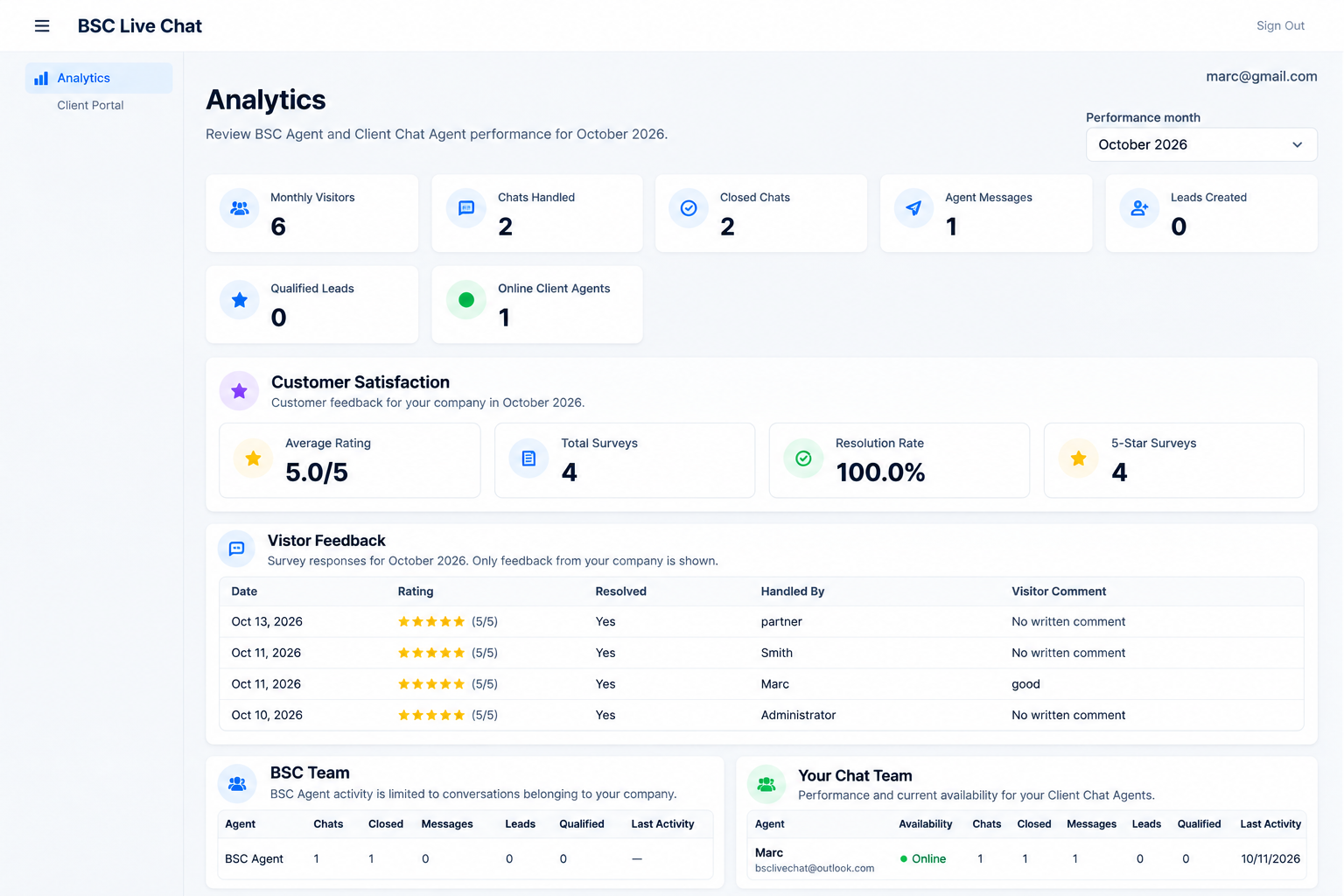Click the Average Rating star icon
The height and width of the screenshot is (896, 1344).
tap(253, 458)
